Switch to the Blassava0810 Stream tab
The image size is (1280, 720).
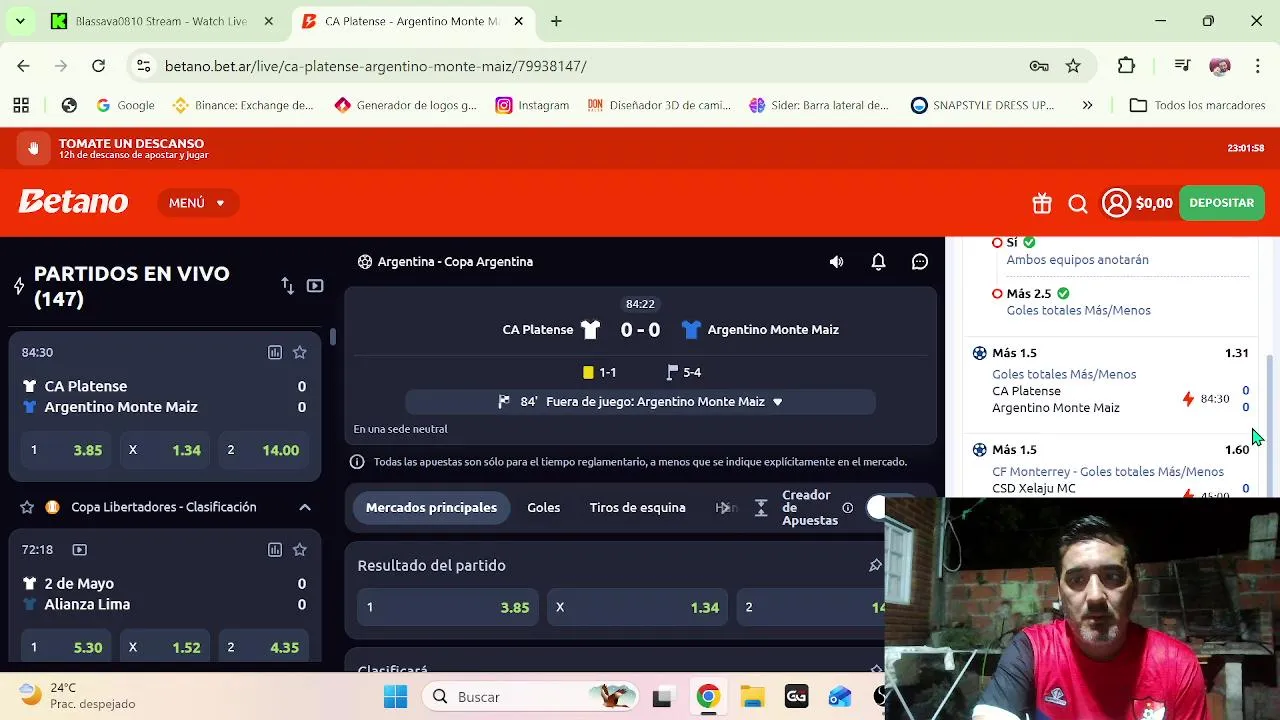(x=160, y=21)
